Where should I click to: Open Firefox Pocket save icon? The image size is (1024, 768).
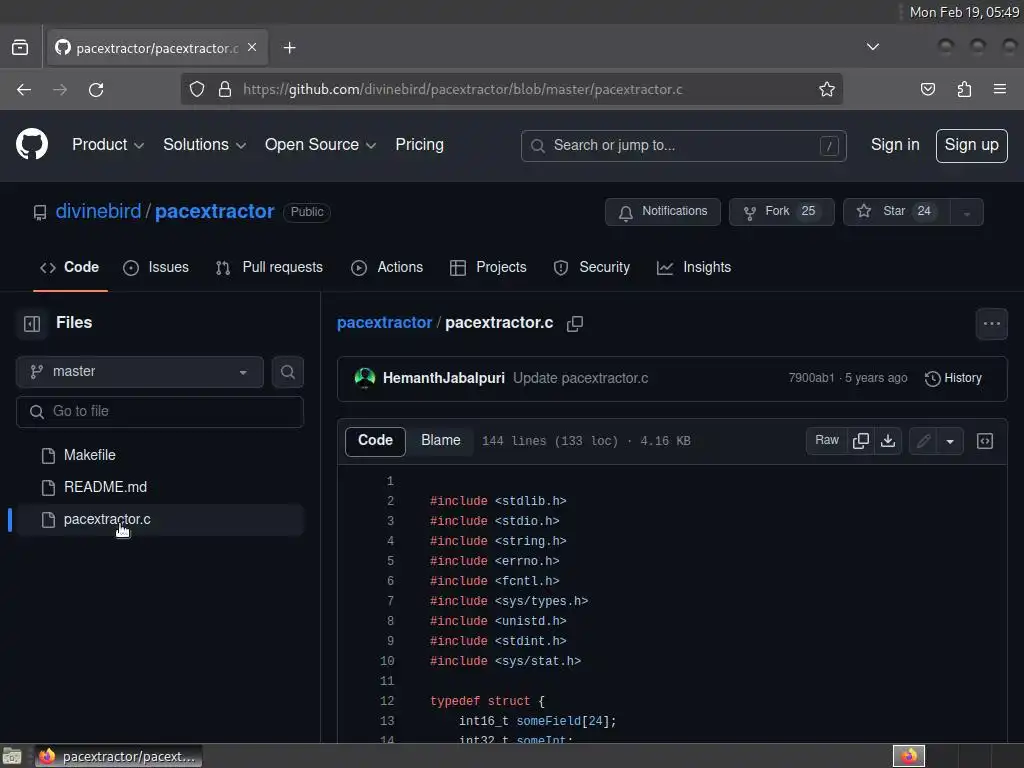coord(927,89)
